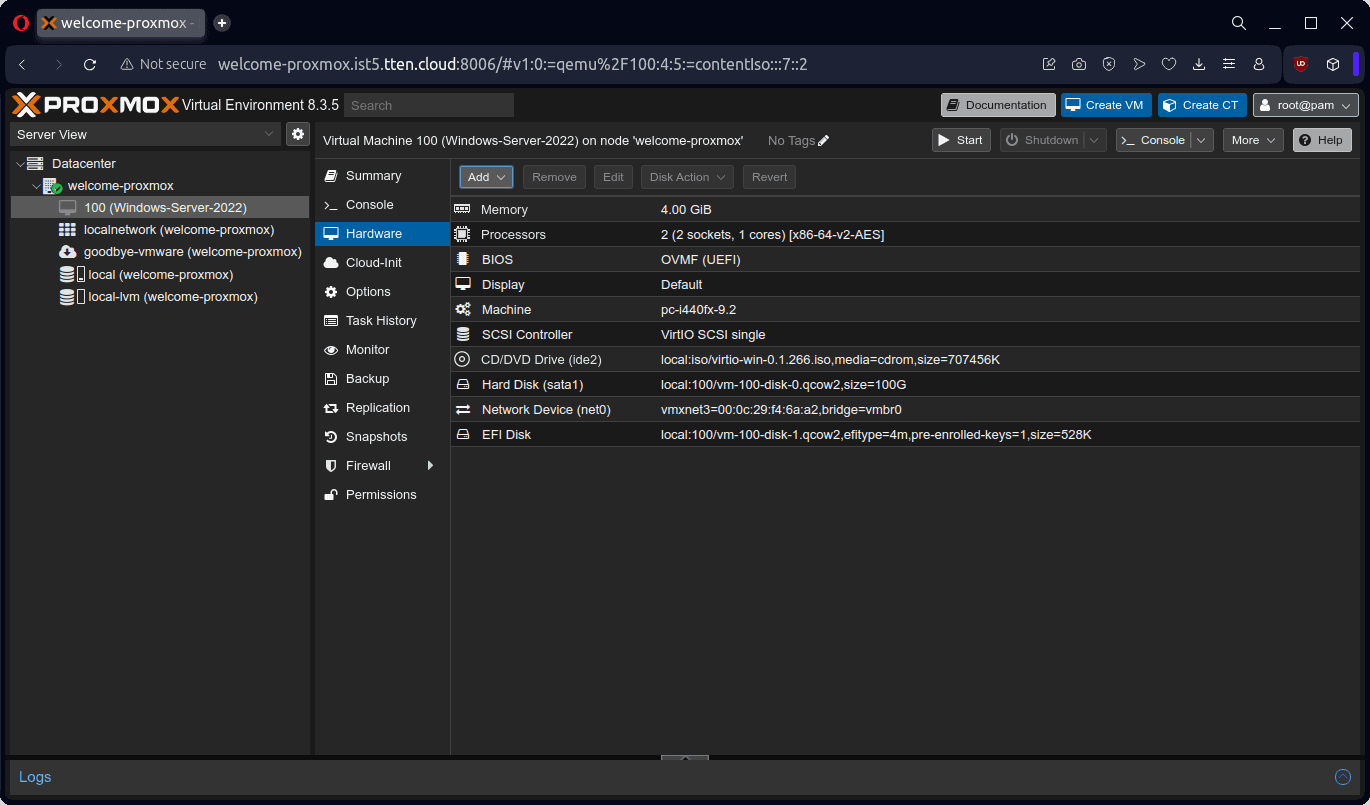Click the Memory row icon

pos(462,209)
